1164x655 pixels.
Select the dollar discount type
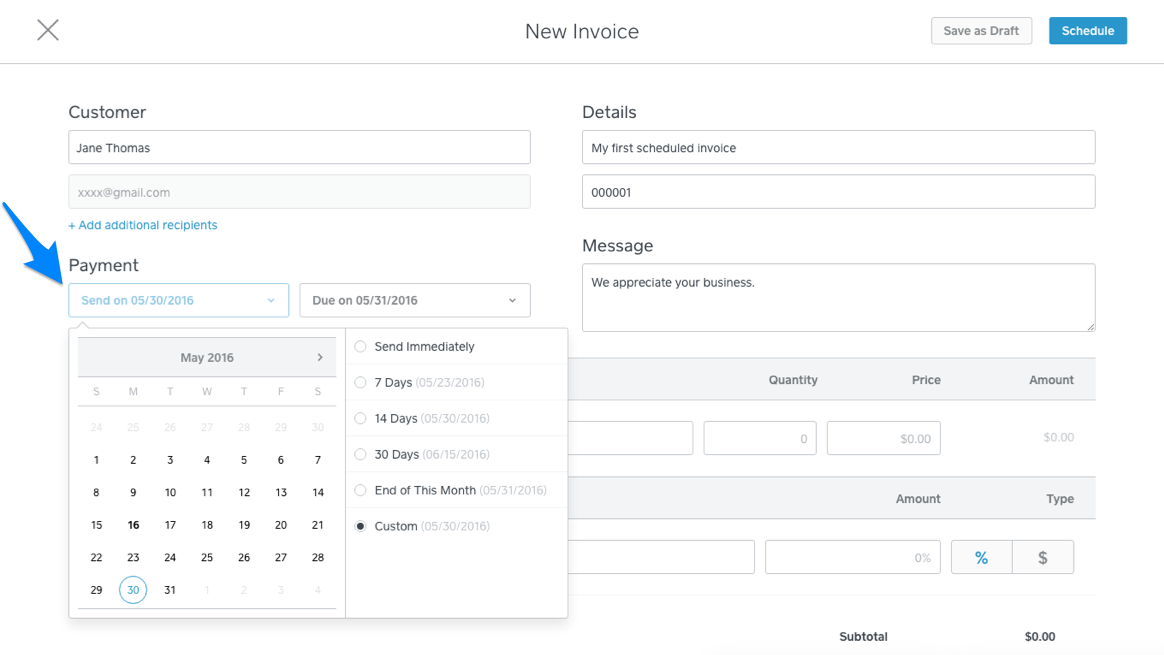click(x=1043, y=557)
